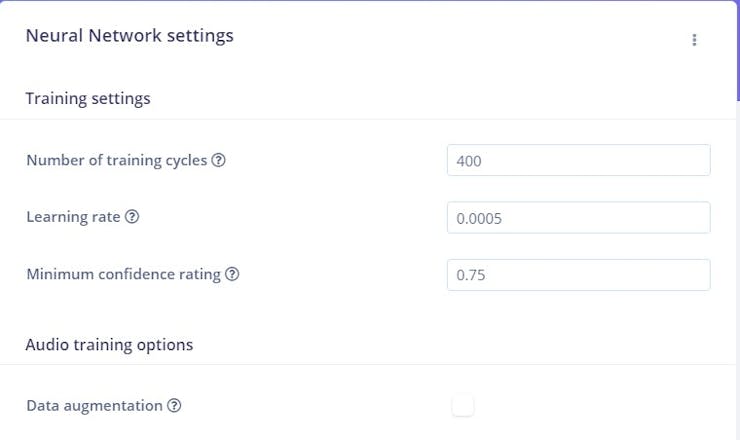Open the Data augmentation help icon
The height and width of the screenshot is (440, 740).
174,406
